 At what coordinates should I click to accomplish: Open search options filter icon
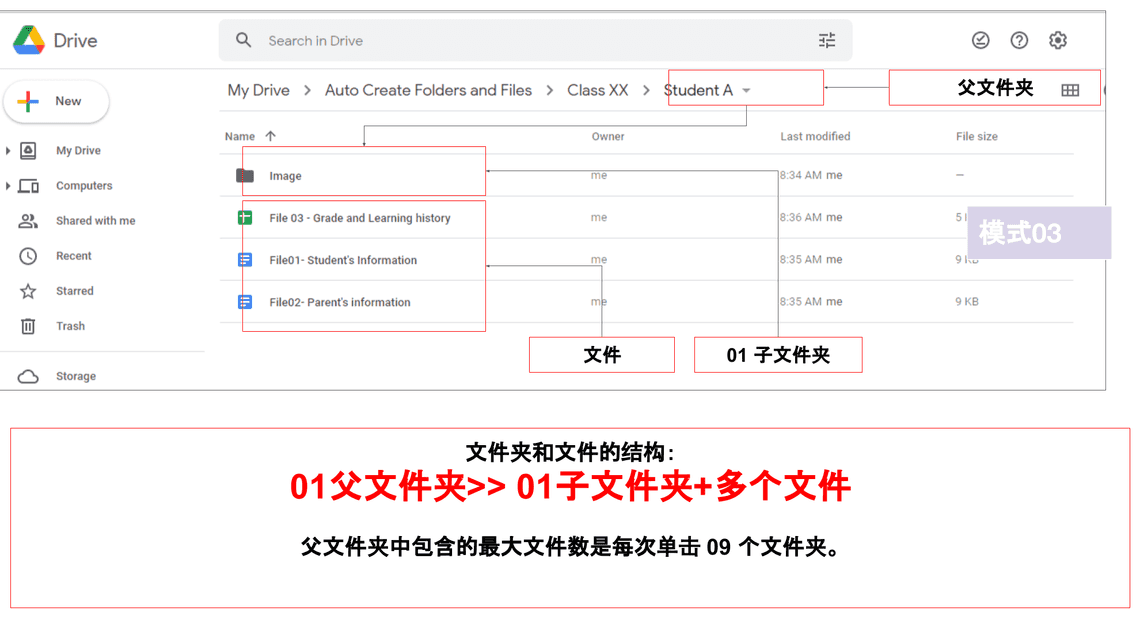pos(827,41)
